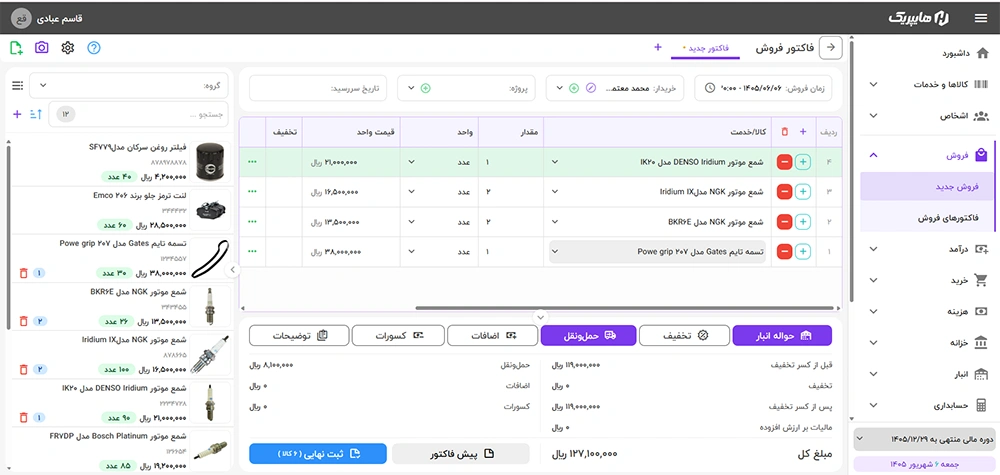This screenshot has width=1000, height=475.
Task: Expand خرید sidebar section
Action: [874, 280]
